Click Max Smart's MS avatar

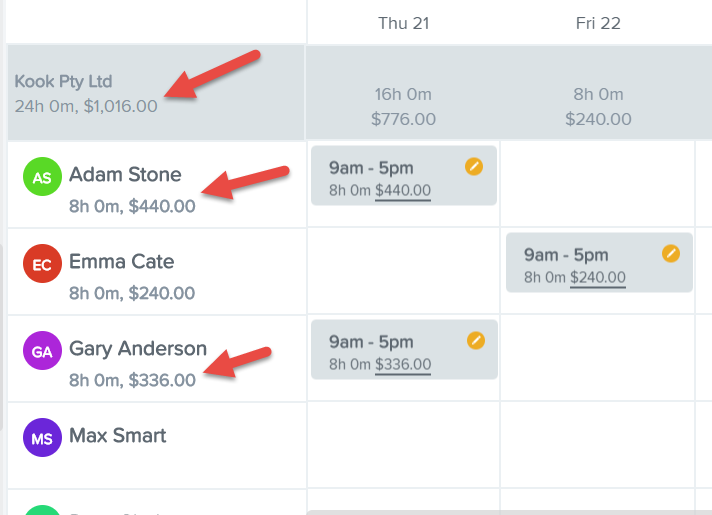pos(42,438)
